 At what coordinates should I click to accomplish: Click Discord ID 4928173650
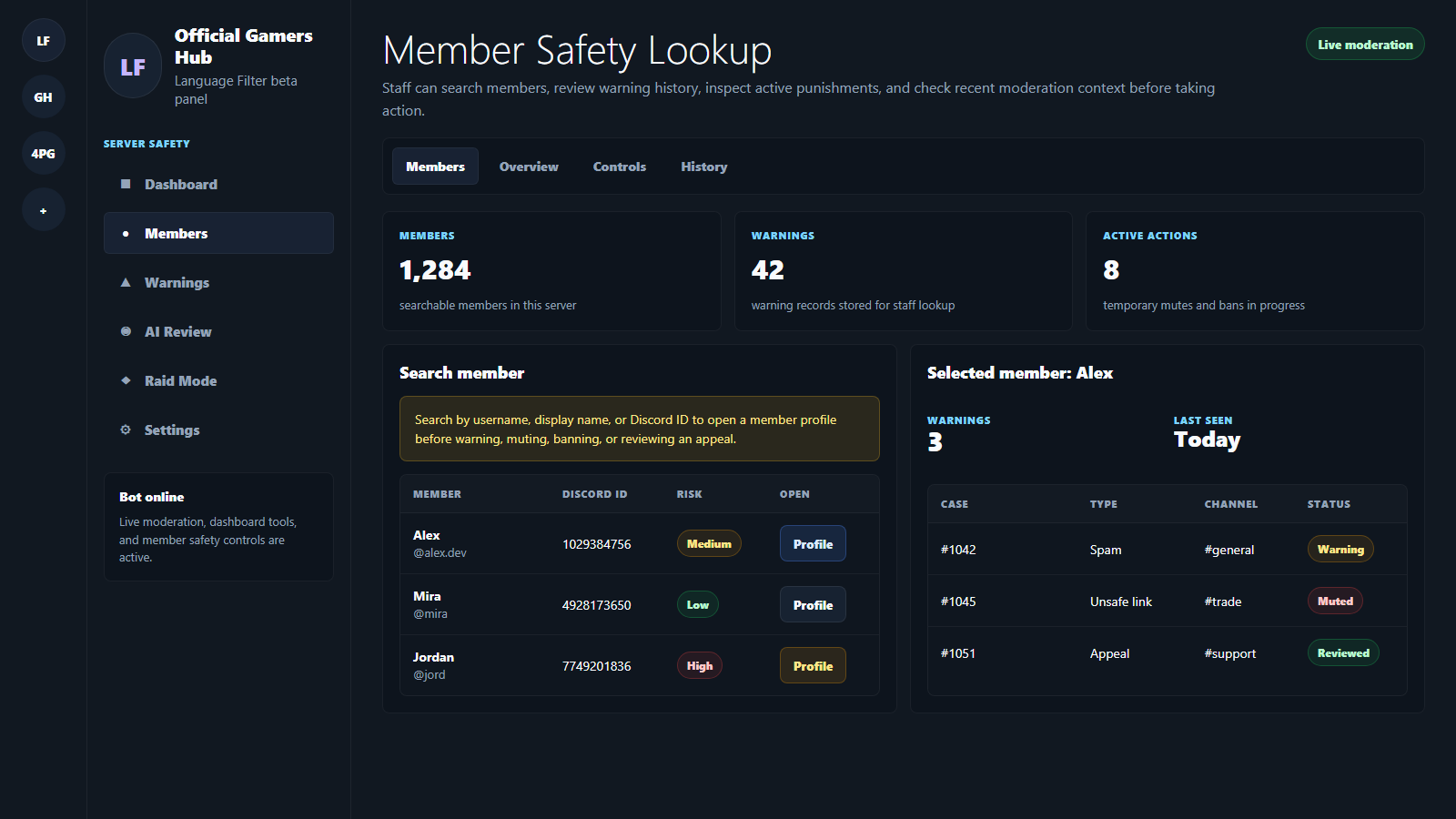pos(596,605)
